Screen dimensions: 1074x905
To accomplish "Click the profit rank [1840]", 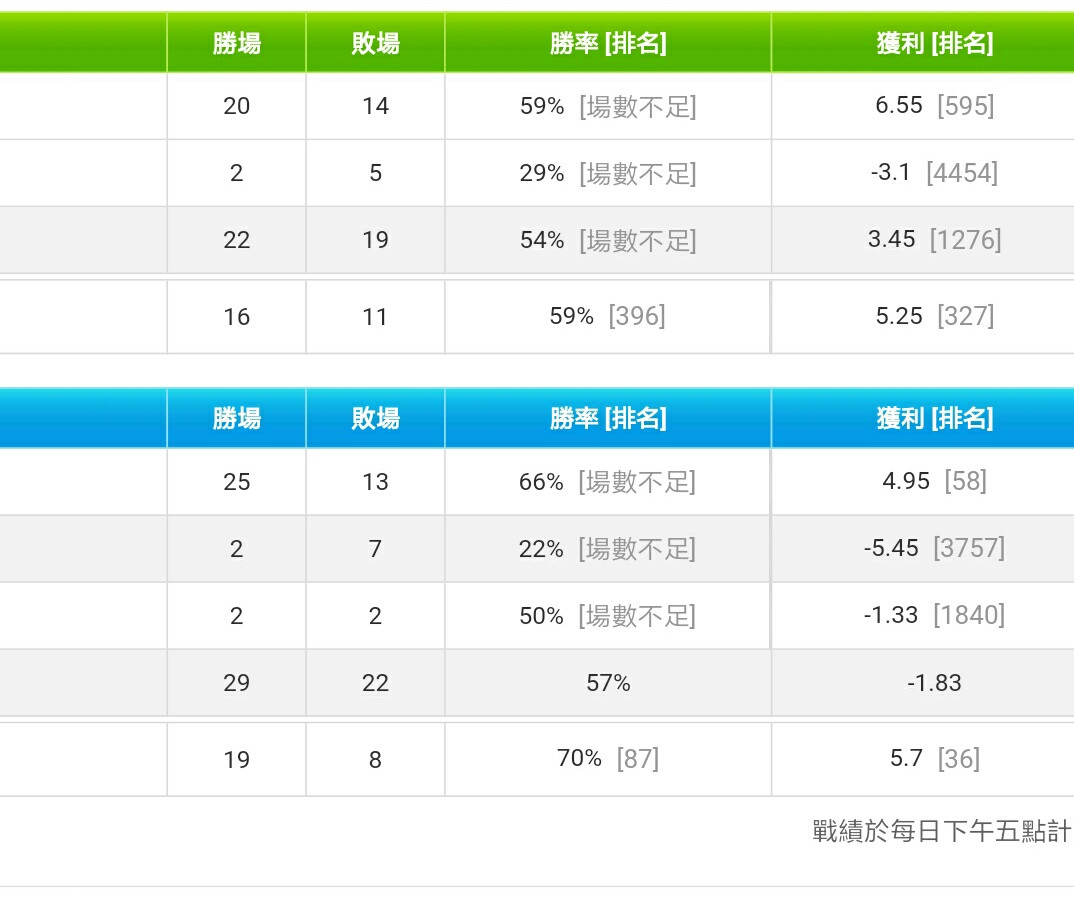I will coord(969,615).
